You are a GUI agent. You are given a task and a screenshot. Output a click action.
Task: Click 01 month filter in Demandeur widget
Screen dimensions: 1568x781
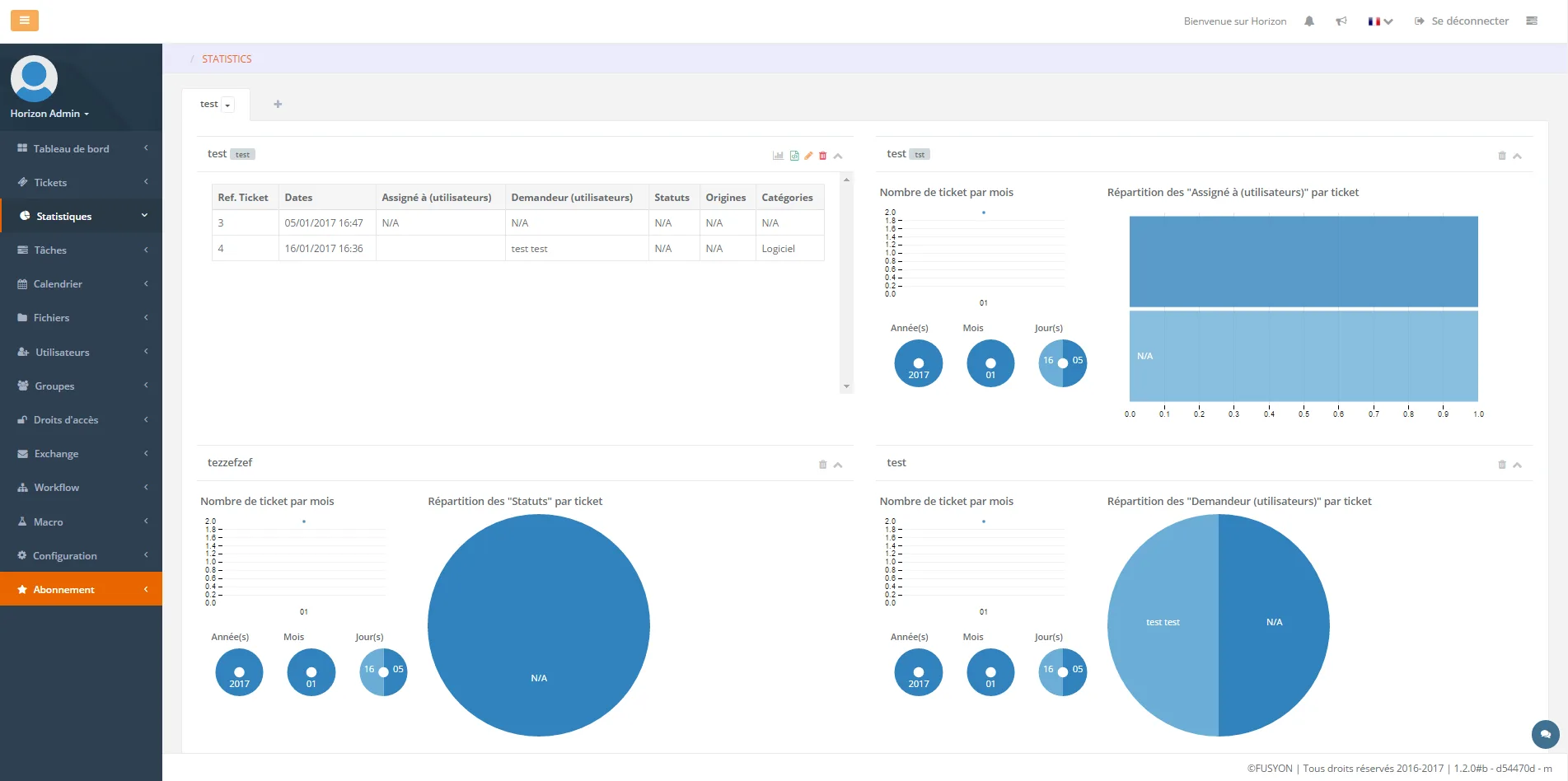pyautogui.click(x=990, y=672)
